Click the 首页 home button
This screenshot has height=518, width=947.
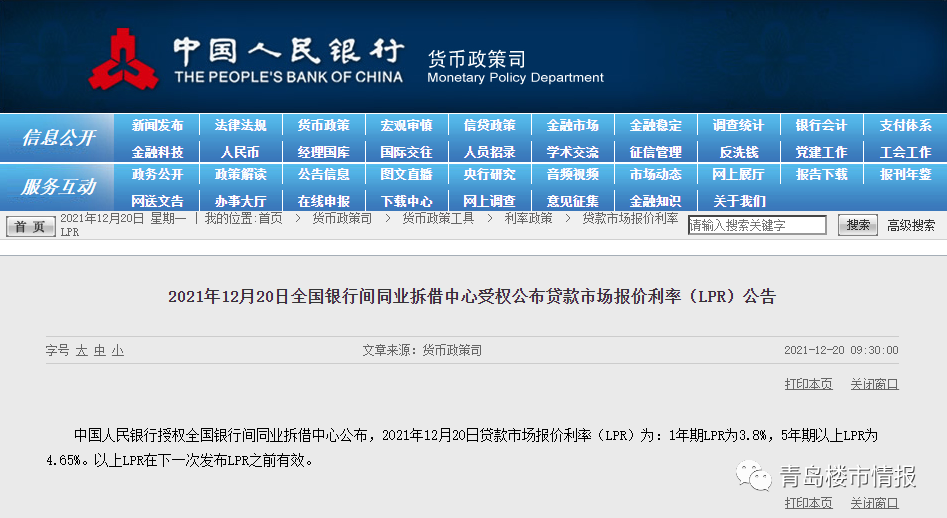click(30, 226)
